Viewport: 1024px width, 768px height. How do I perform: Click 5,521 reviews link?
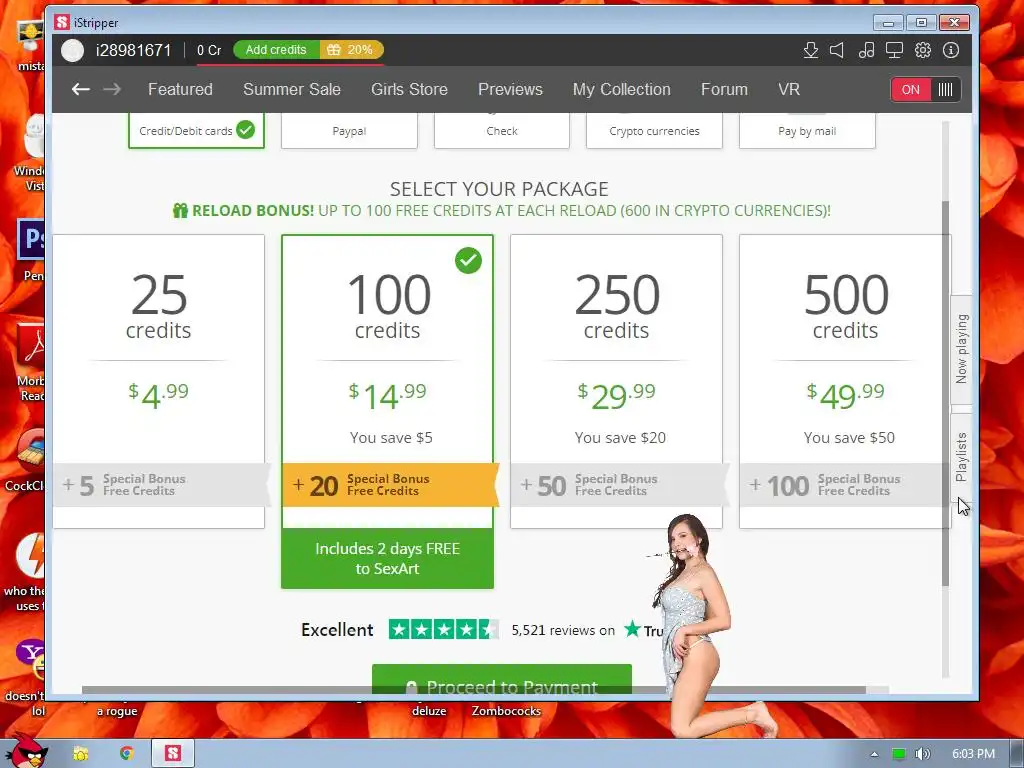tap(563, 630)
